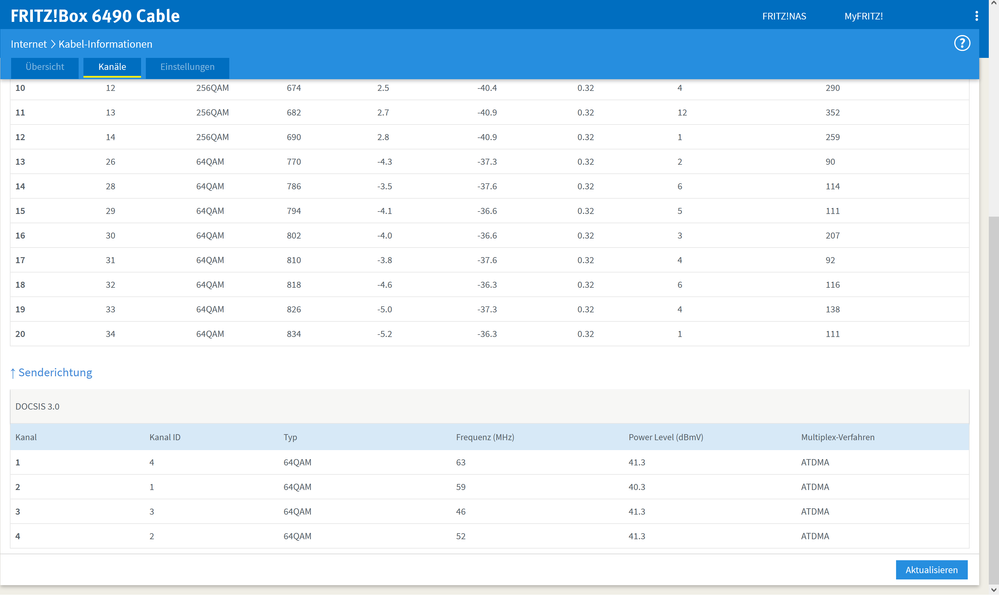Switch to the Einstellungen tab
Image resolution: width=999 pixels, height=595 pixels.
[187, 67]
